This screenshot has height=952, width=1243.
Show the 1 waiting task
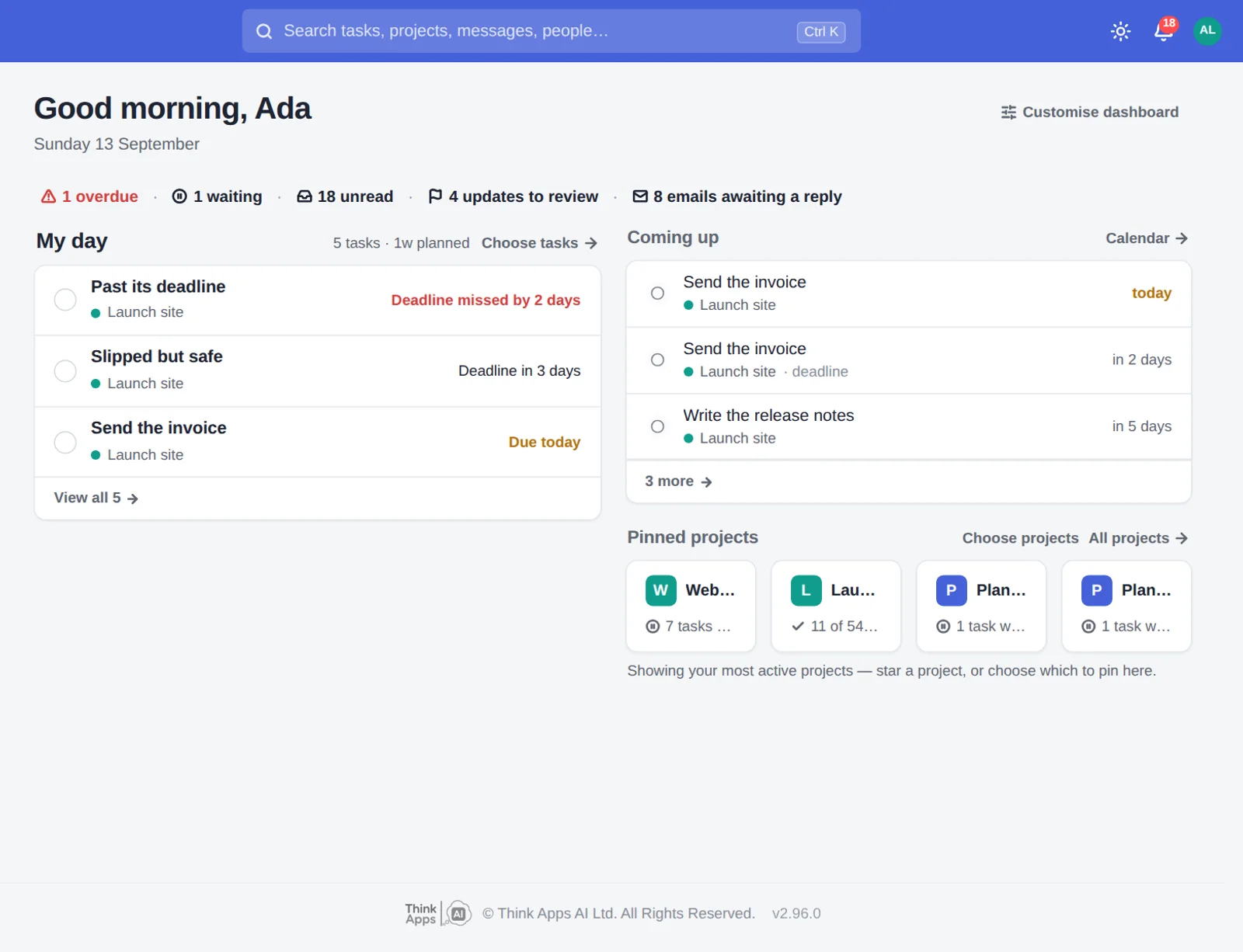pos(217,196)
